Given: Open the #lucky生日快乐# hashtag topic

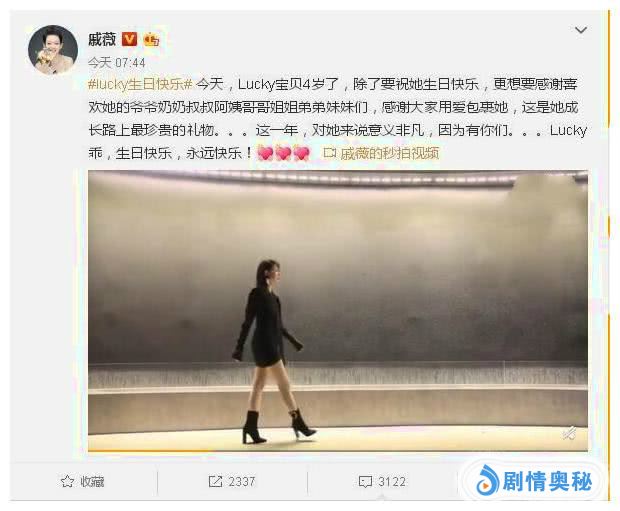Looking at the screenshot, I should 140,84.
